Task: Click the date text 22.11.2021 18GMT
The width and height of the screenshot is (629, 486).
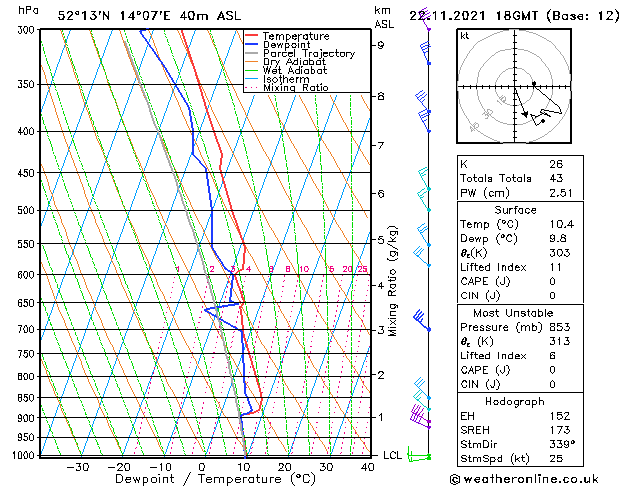Action: tap(474, 16)
